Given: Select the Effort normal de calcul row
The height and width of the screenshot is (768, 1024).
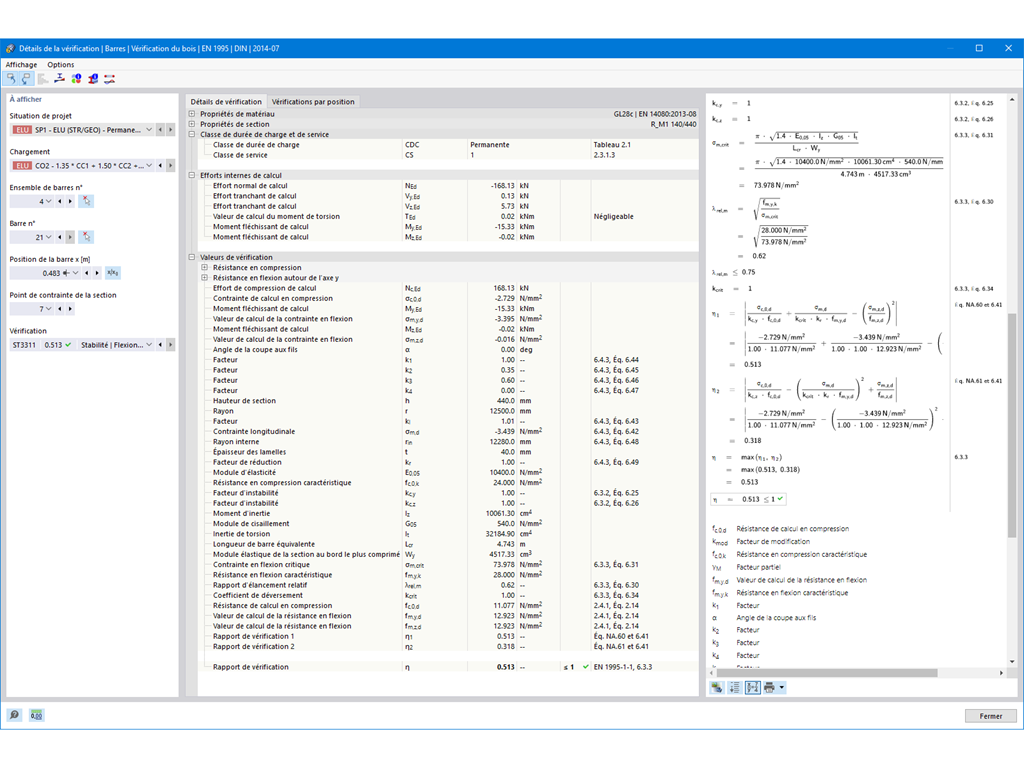Looking at the screenshot, I should [448, 185].
